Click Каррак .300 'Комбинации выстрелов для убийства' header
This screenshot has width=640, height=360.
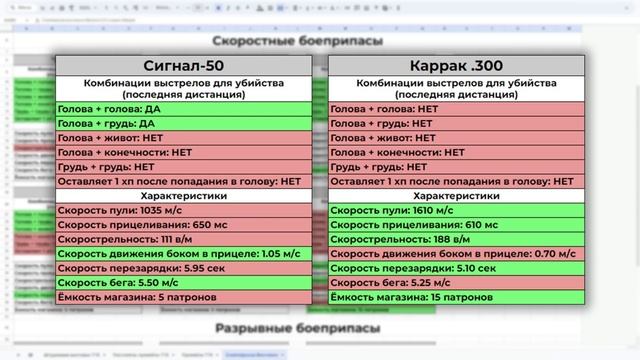456,89
